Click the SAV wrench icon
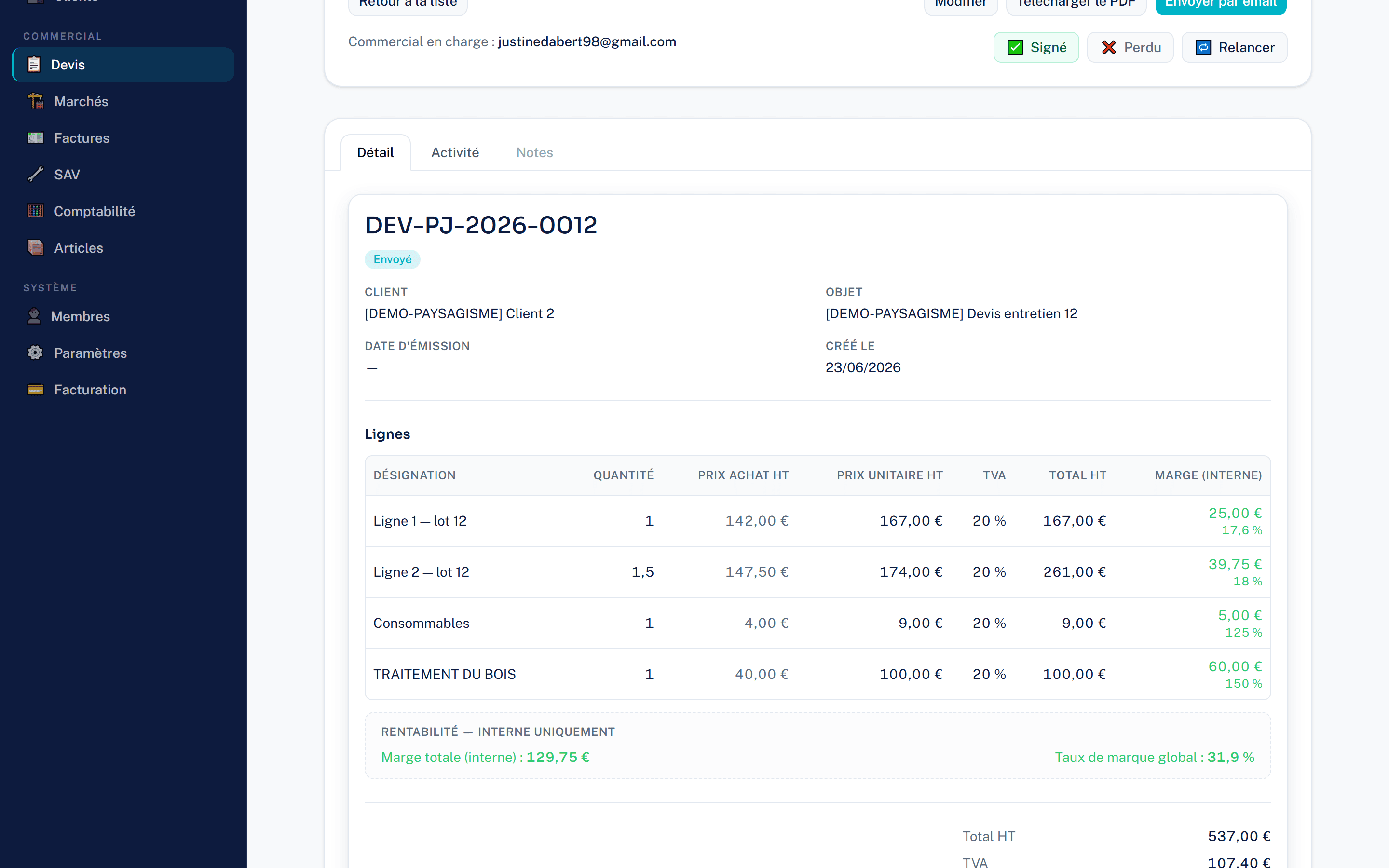 pos(36,175)
